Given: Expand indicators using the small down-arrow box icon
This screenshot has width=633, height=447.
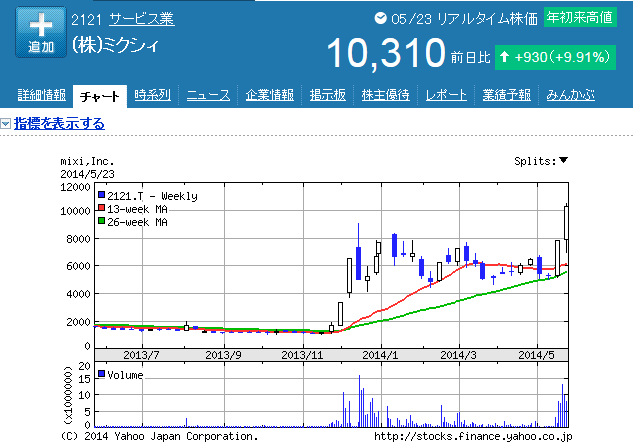Looking at the screenshot, I should [5, 124].
